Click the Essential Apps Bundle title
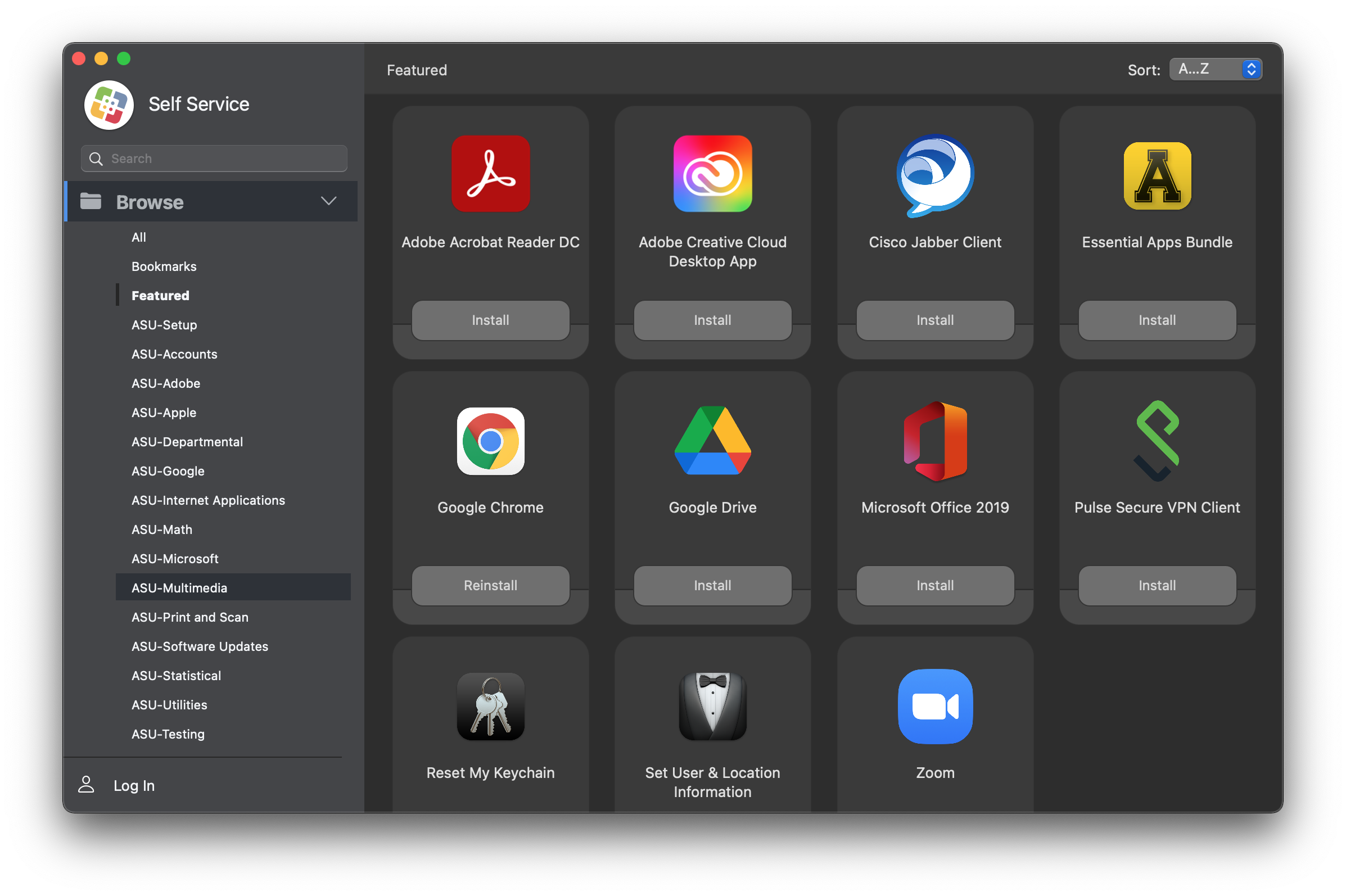Viewport: 1346px width, 896px height. pos(1157,242)
